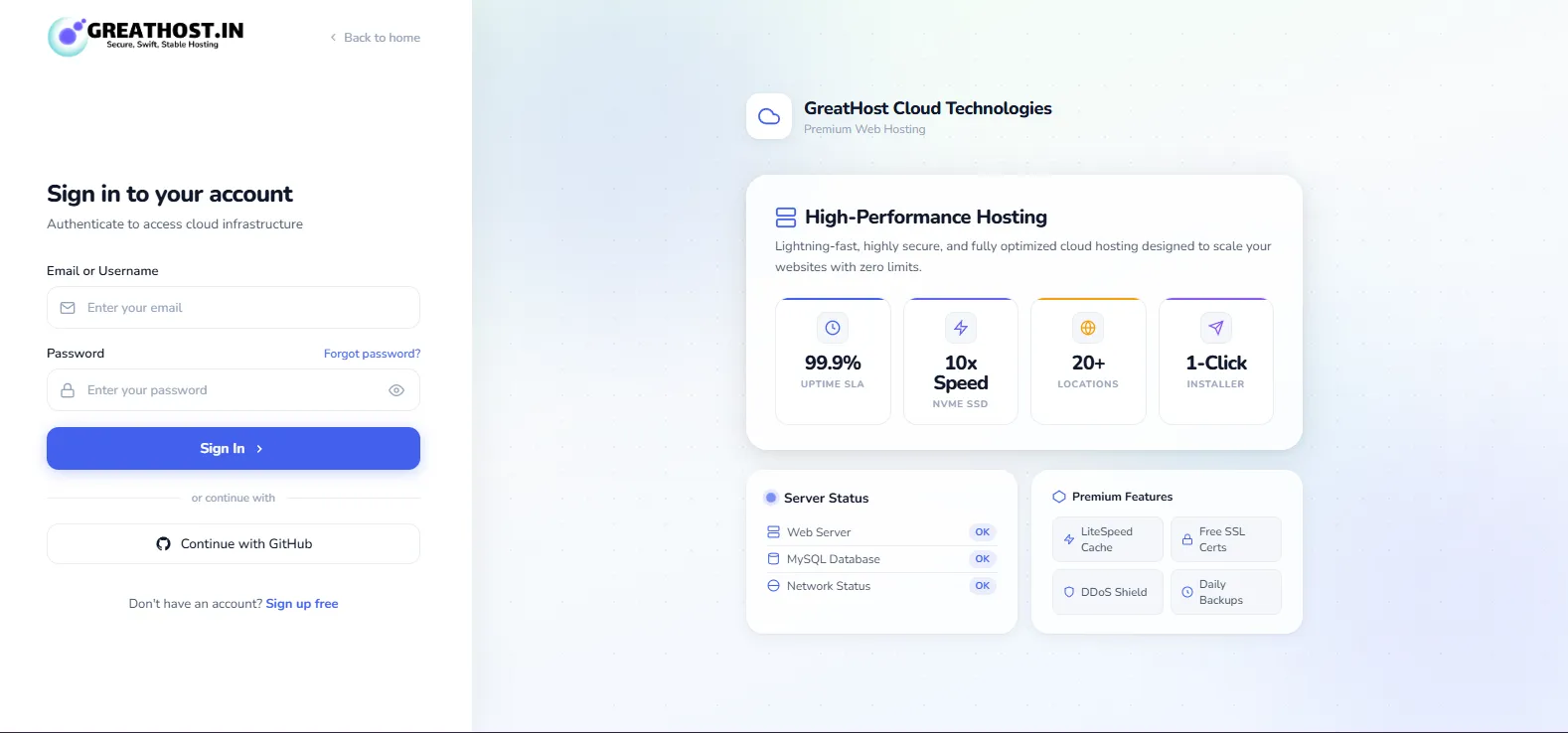Click the globe icon above 20+ Locations
The height and width of the screenshot is (733, 1568).
[x=1088, y=328]
